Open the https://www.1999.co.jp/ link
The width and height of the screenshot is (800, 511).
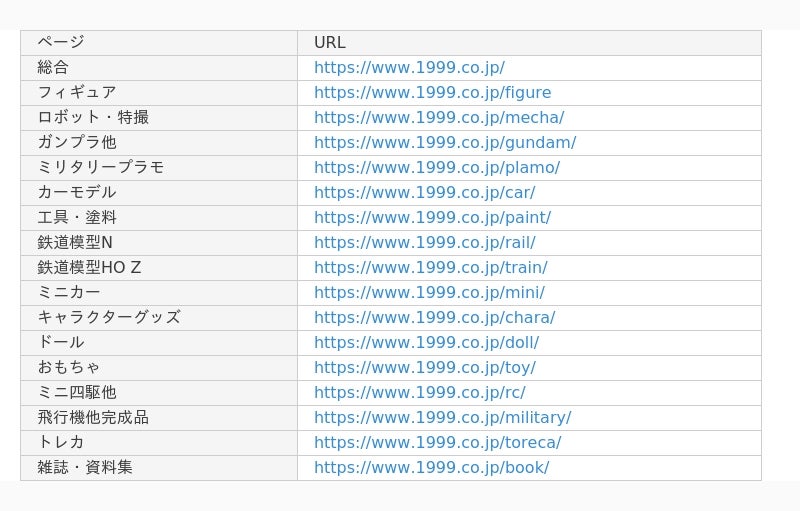(x=409, y=68)
